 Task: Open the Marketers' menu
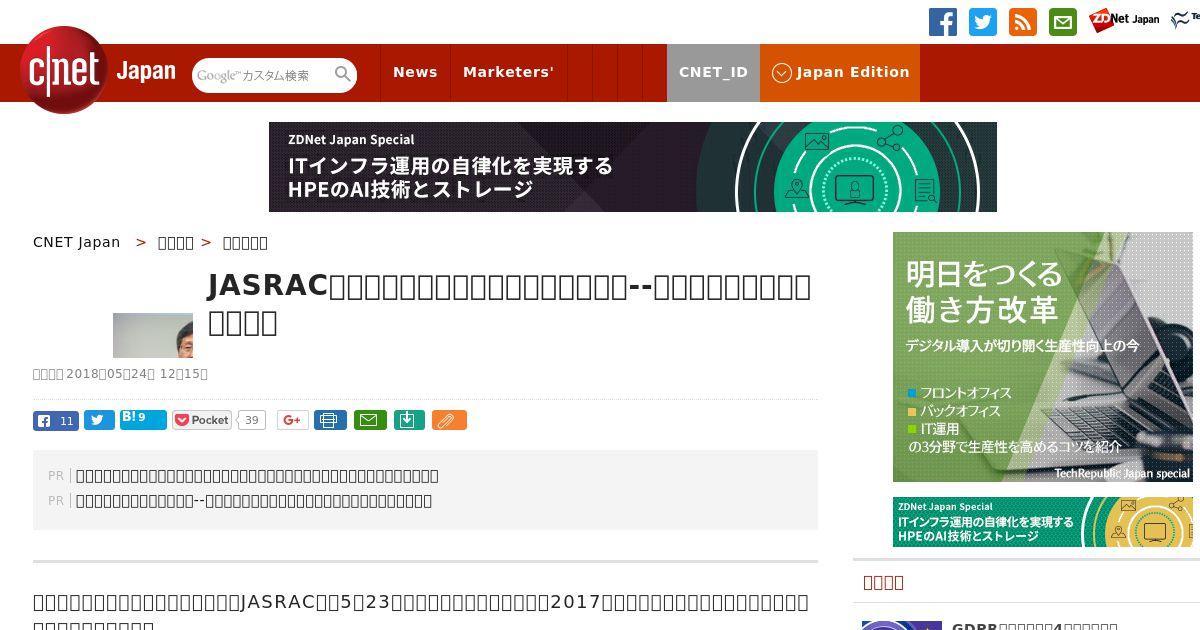pos(508,72)
